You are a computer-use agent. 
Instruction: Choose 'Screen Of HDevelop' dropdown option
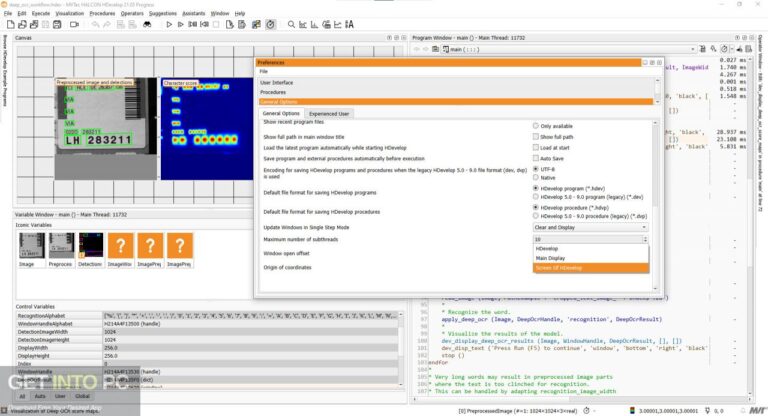pyautogui.click(x=590, y=268)
